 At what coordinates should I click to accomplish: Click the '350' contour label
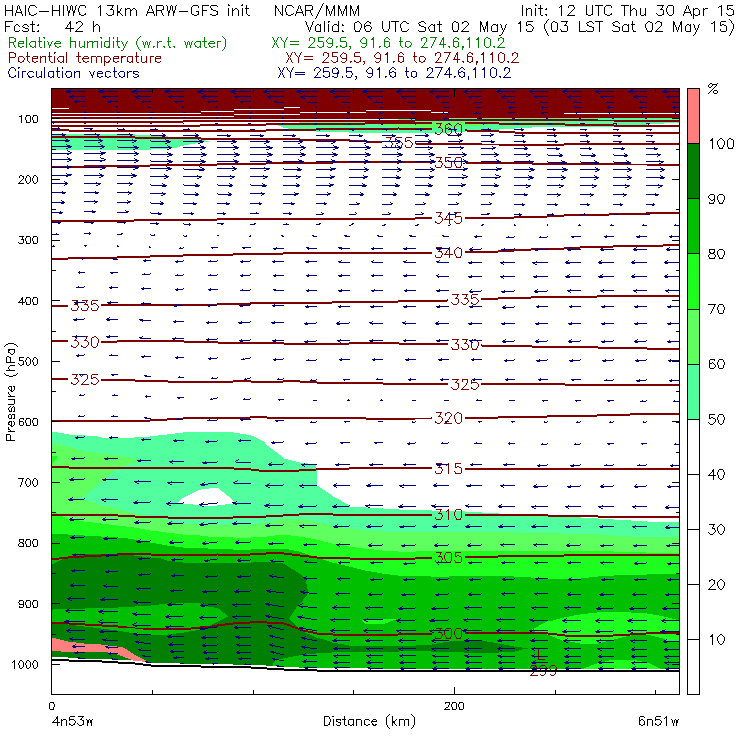click(x=448, y=162)
